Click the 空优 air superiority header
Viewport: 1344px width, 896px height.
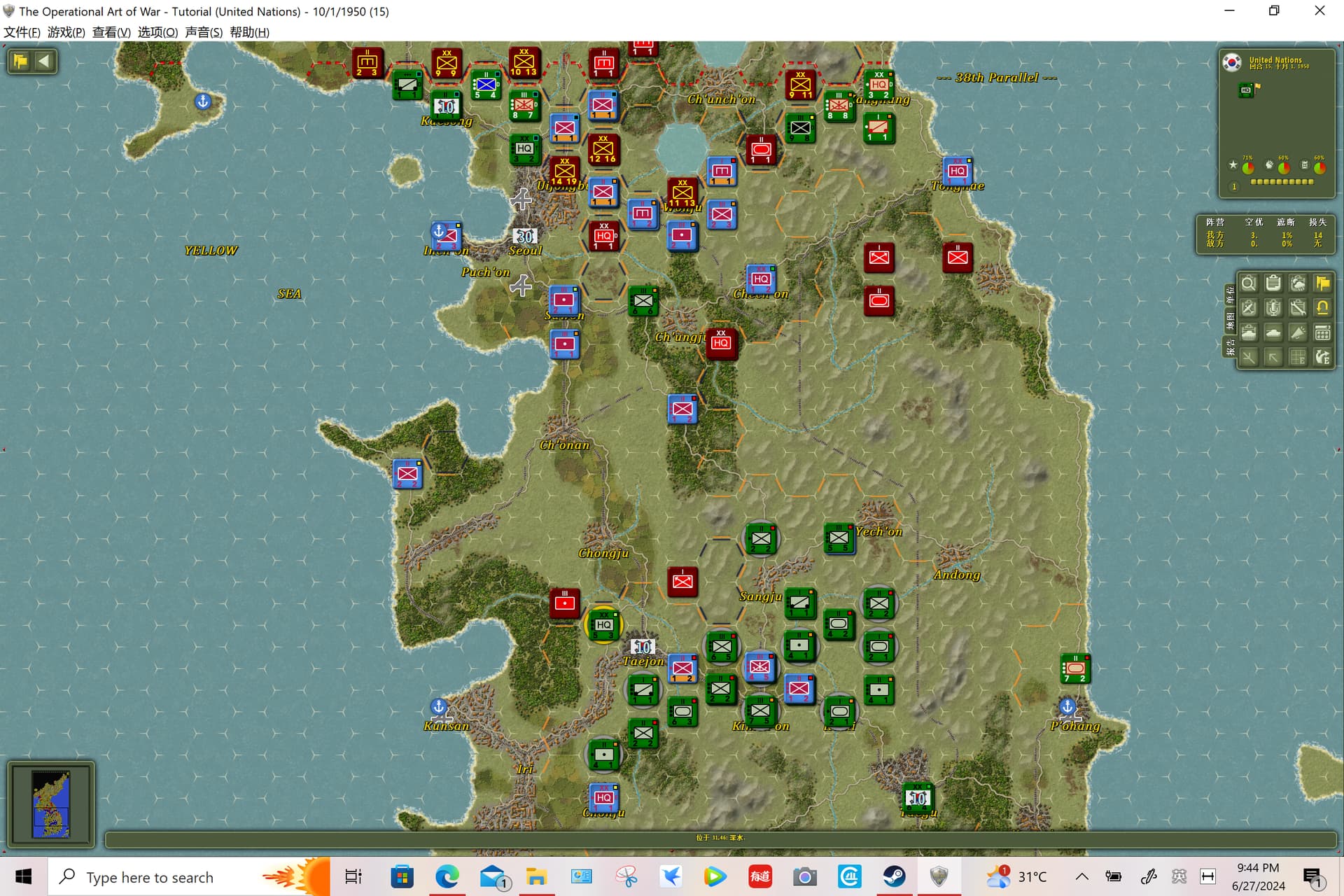[1254, 222]
